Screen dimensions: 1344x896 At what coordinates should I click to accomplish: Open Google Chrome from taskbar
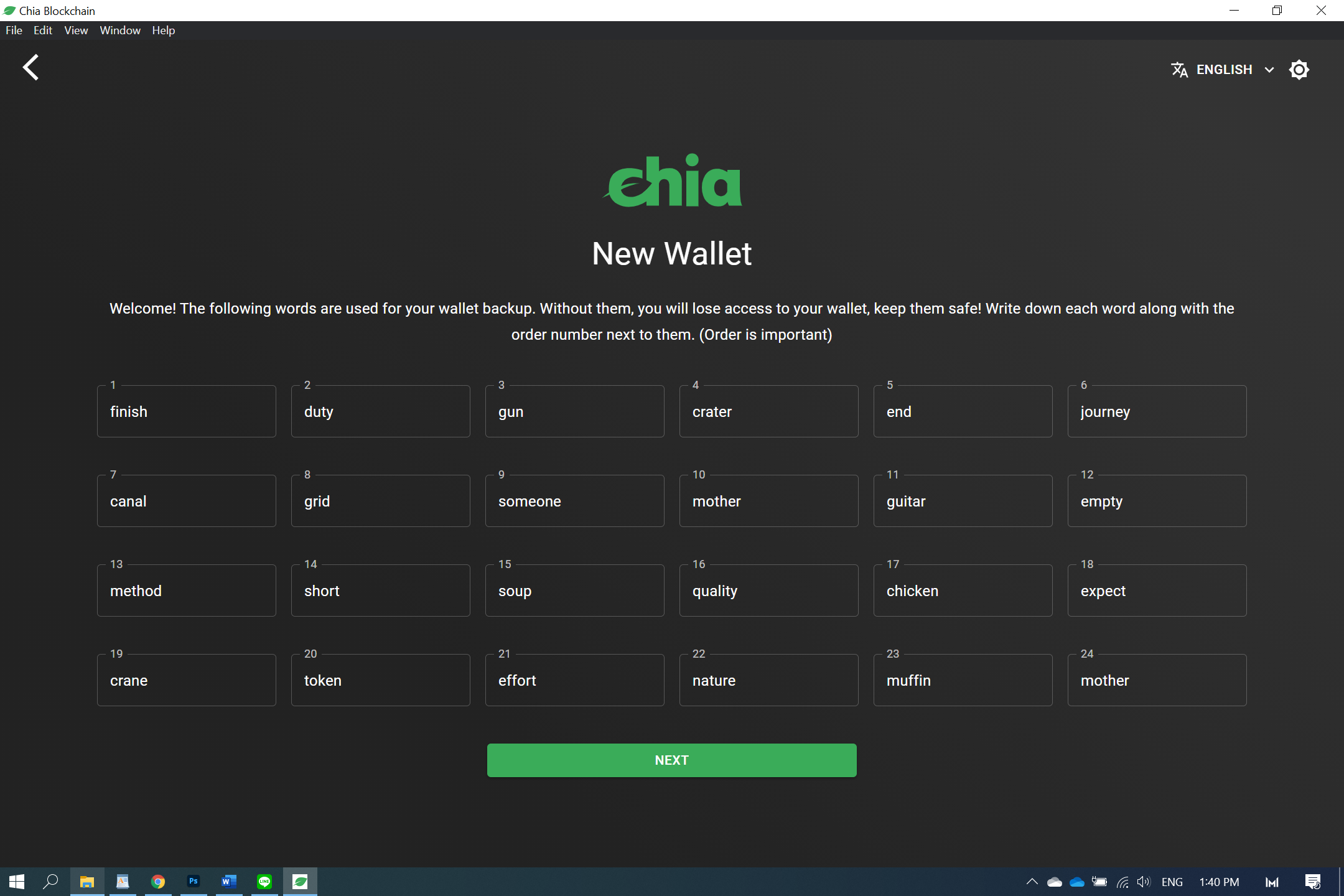click(x=158, y=882)
